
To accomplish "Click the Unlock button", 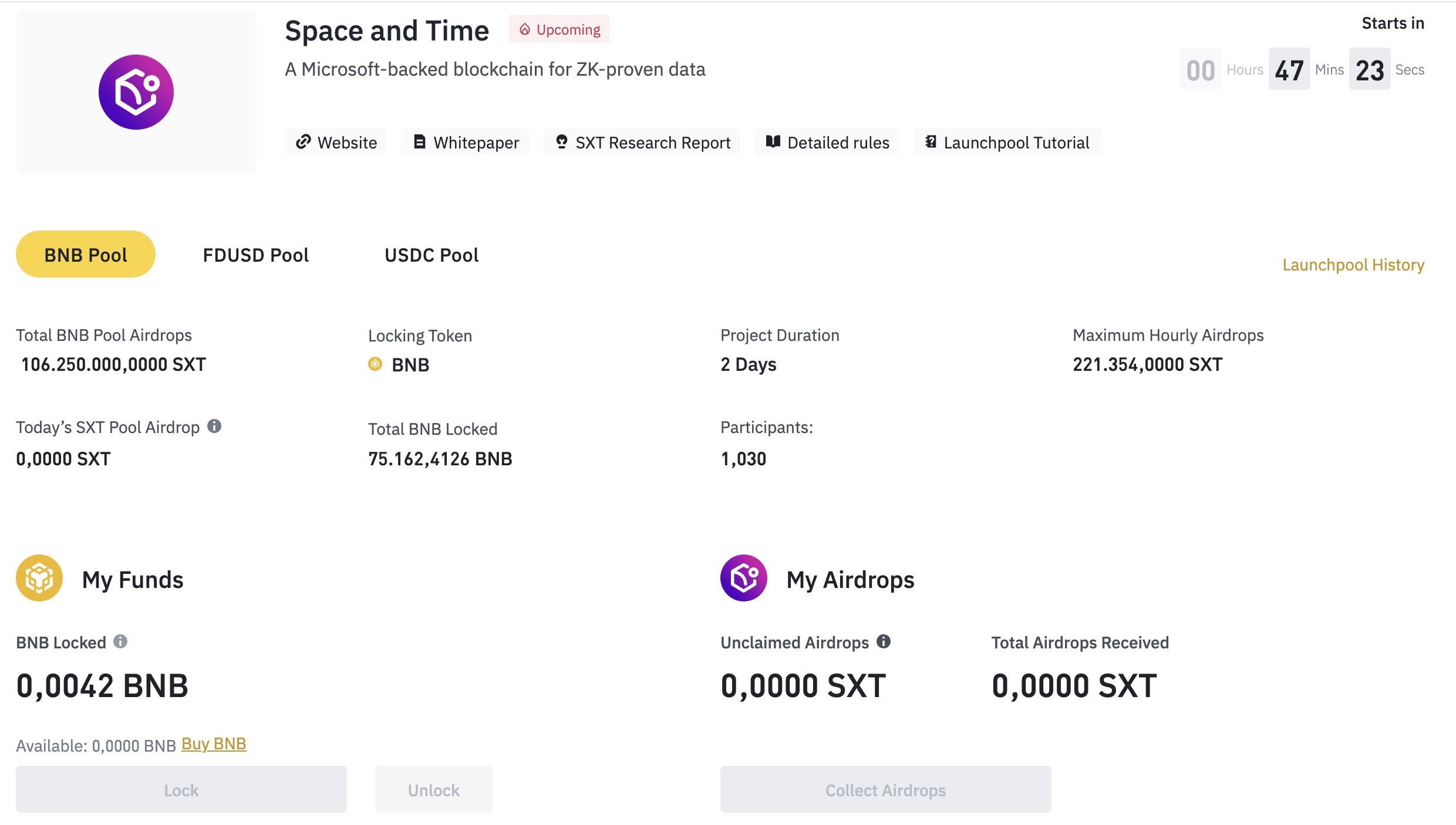I will 434,790.
